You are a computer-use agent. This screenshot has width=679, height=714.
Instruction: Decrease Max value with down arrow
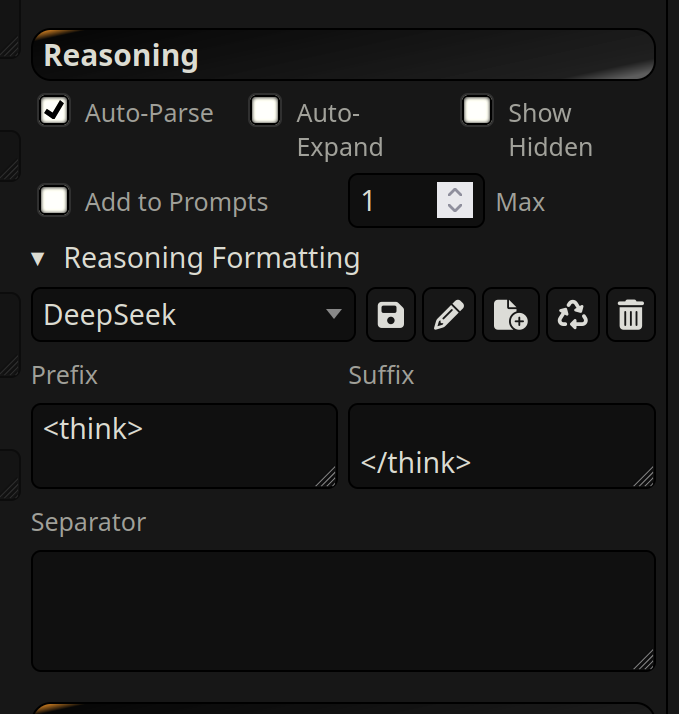[455, 208]
